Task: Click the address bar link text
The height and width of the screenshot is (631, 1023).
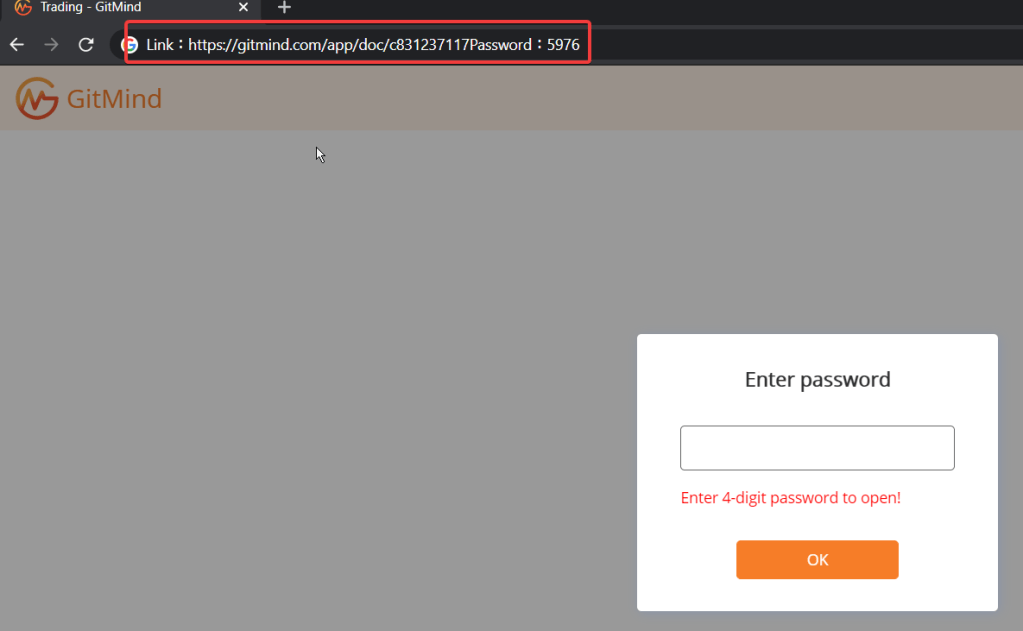Action: [x=363, y=44]
